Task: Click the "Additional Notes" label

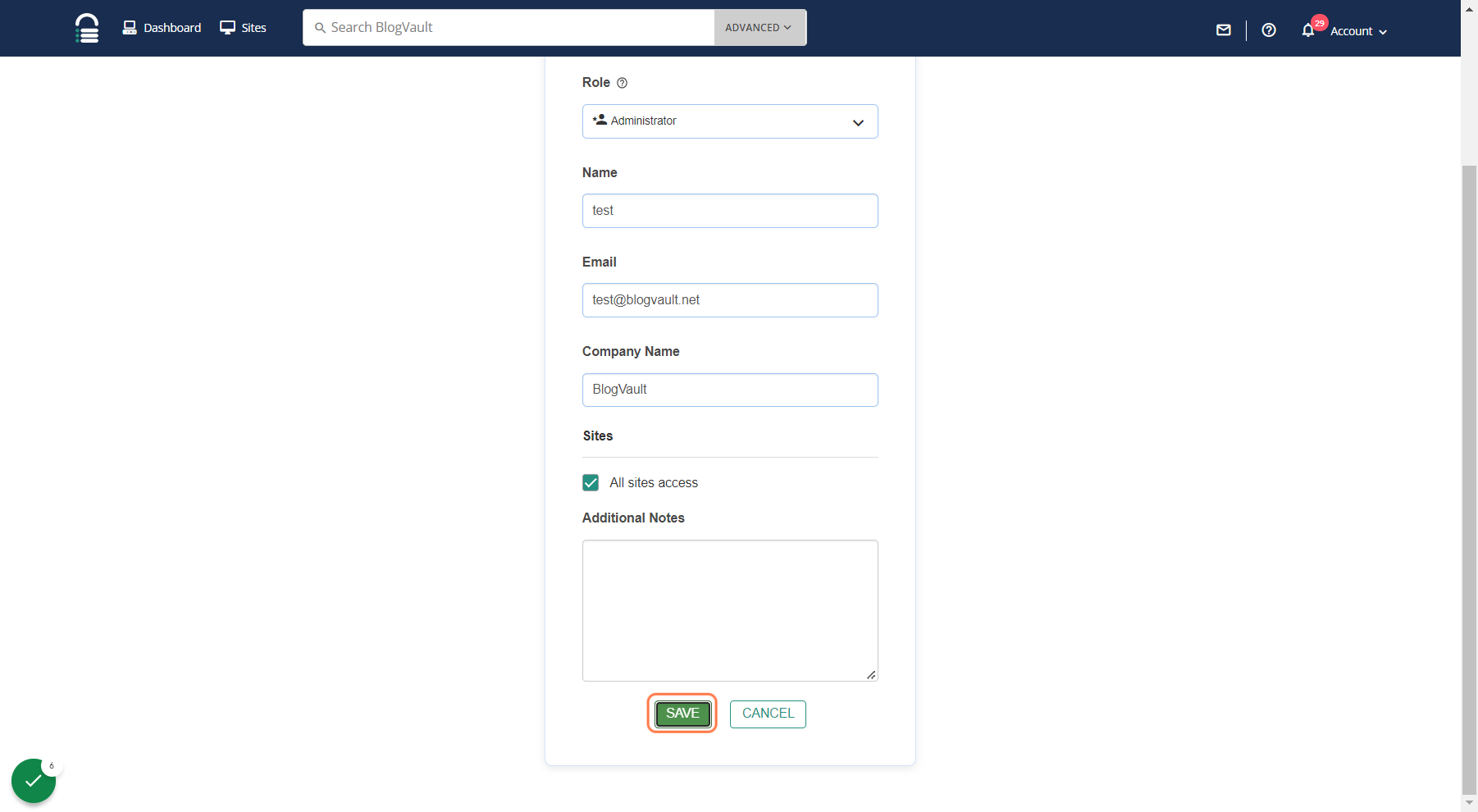Action: pos(633,518)
